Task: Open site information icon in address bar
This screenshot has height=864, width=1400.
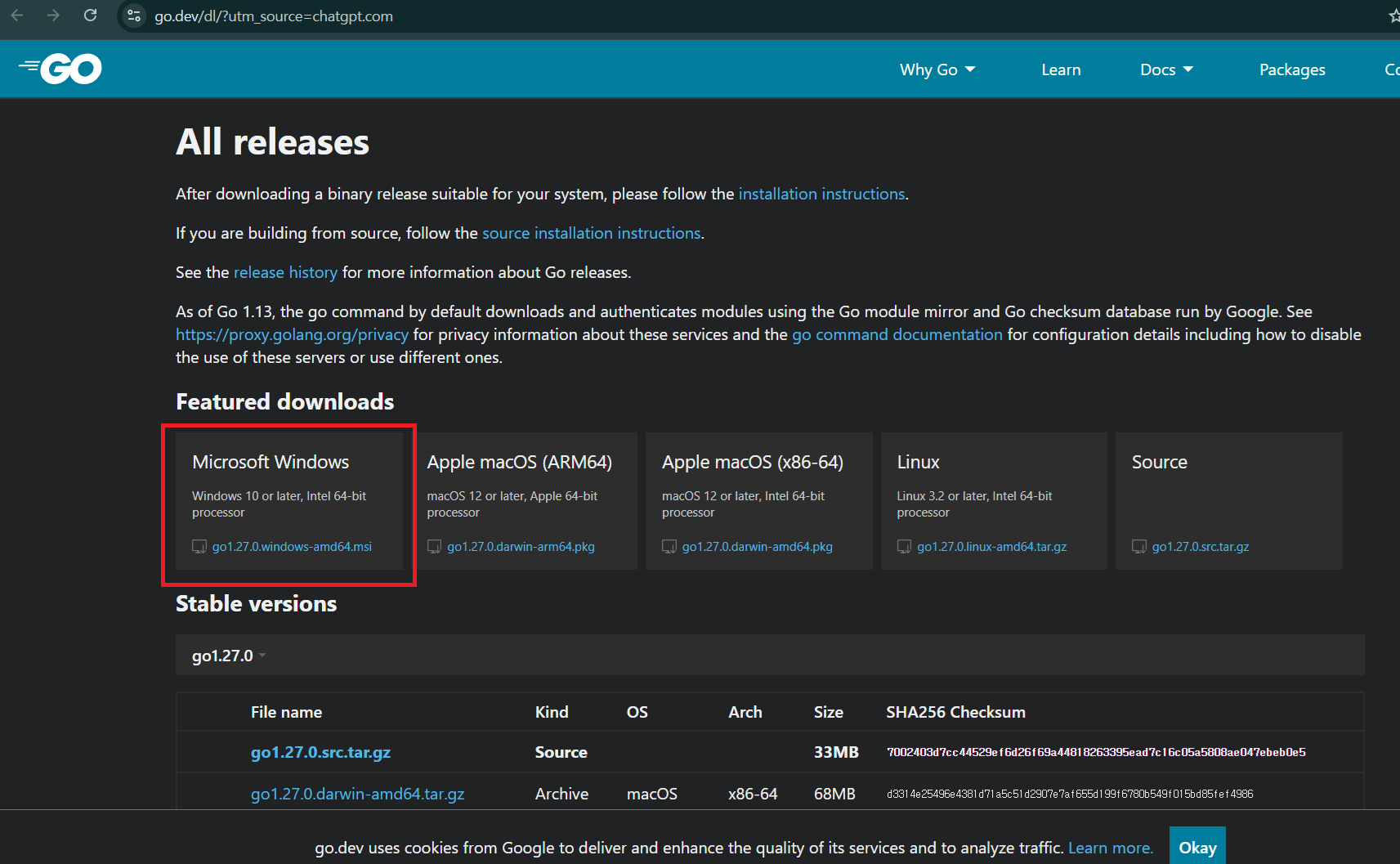Action: [x=135, y=16]
